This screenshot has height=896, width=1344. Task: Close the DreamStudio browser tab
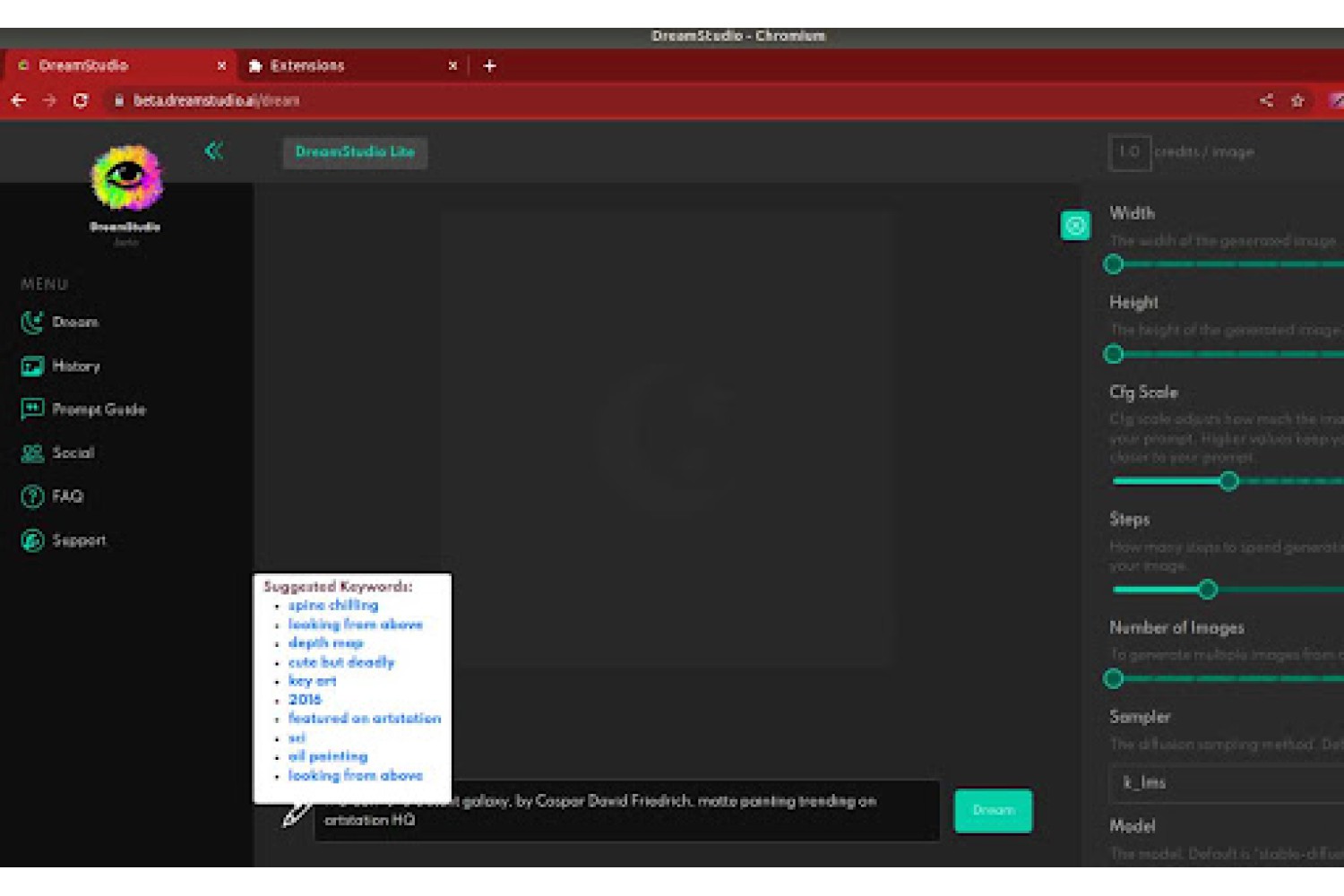221,65
